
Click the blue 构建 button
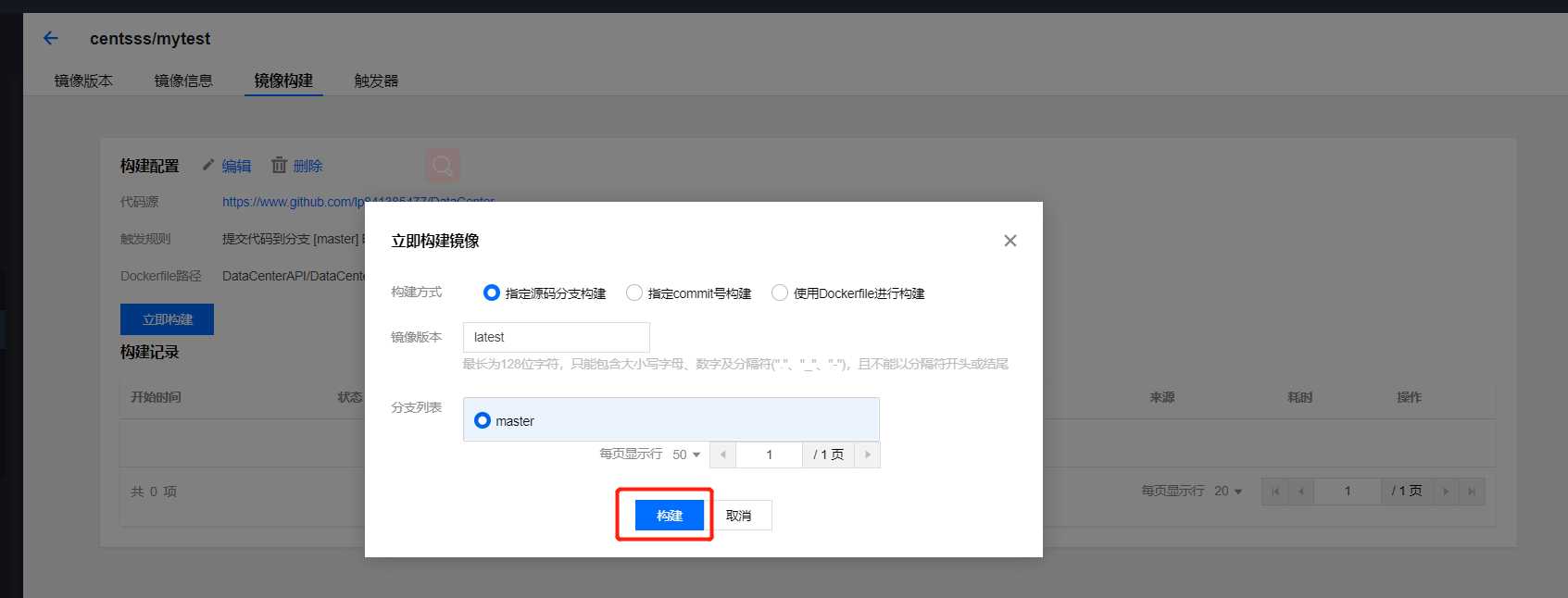point(670,516)
